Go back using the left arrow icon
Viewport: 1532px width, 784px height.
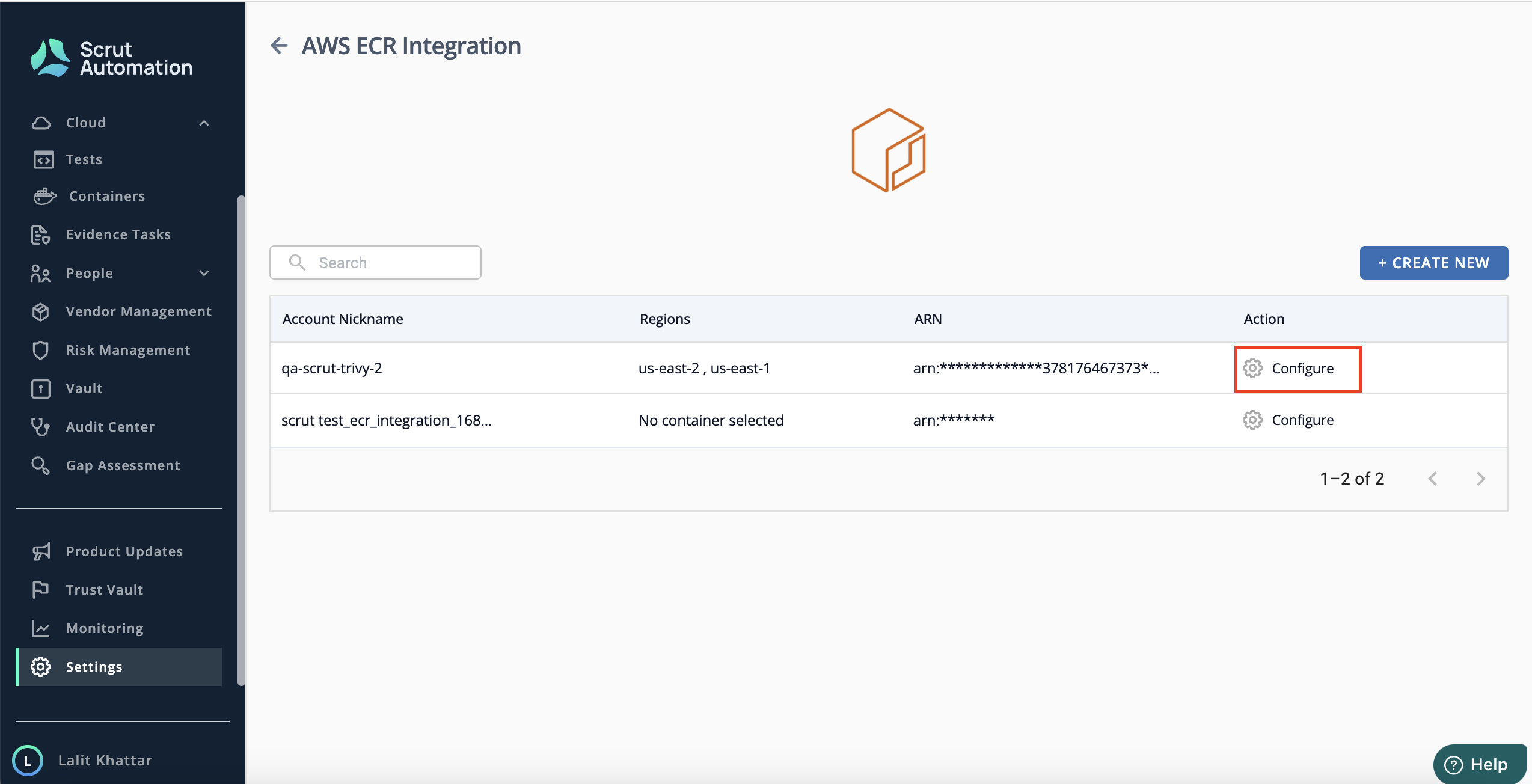pos(279,46)
